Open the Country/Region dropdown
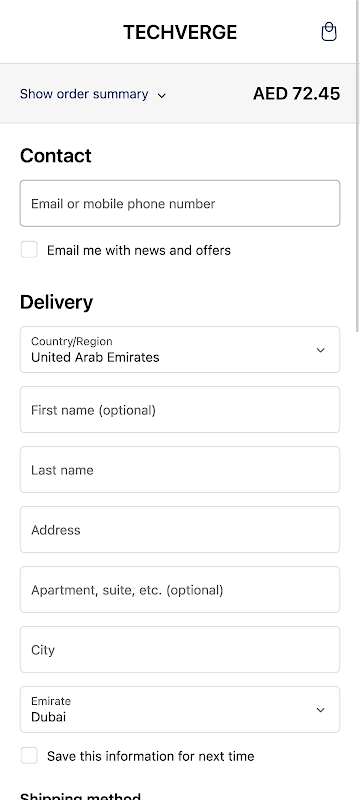 coord(180,349)
